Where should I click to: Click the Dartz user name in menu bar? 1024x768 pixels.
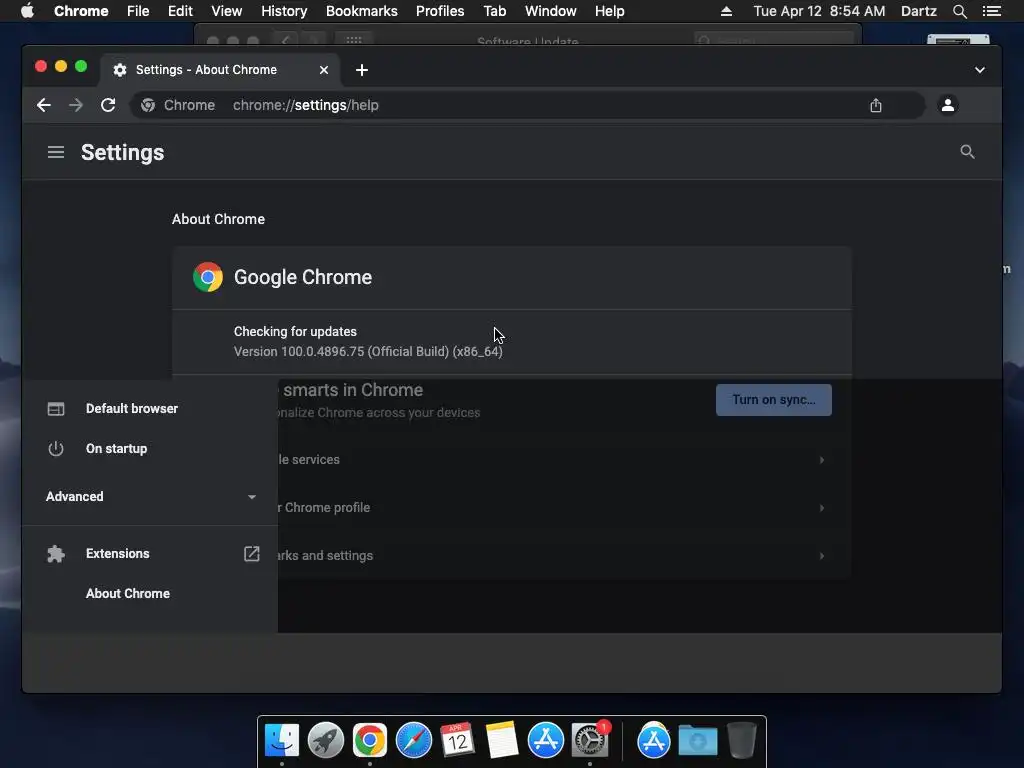(x=919, y=11)
